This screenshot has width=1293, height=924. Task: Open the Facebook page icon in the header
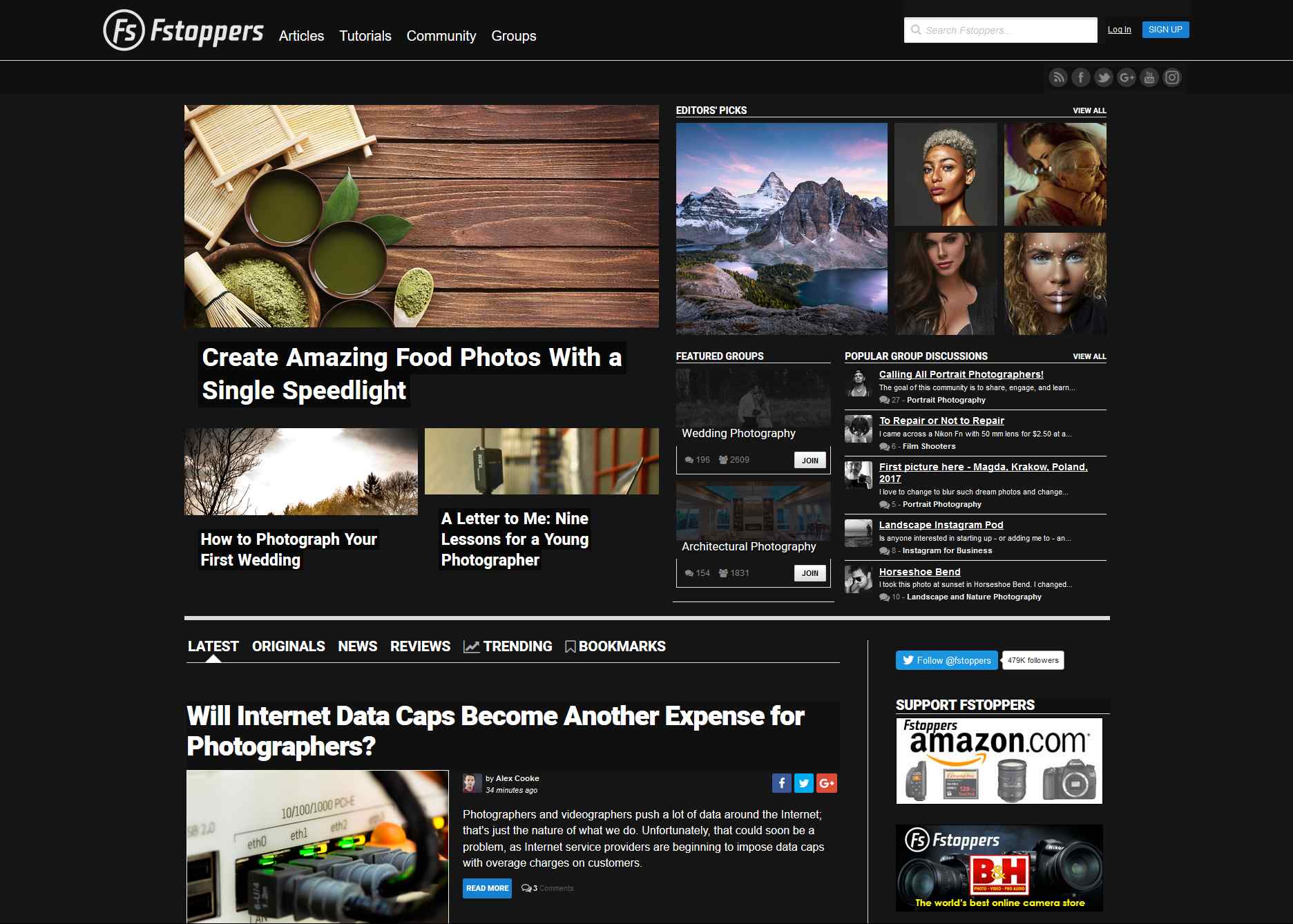tap(1080, 77)
